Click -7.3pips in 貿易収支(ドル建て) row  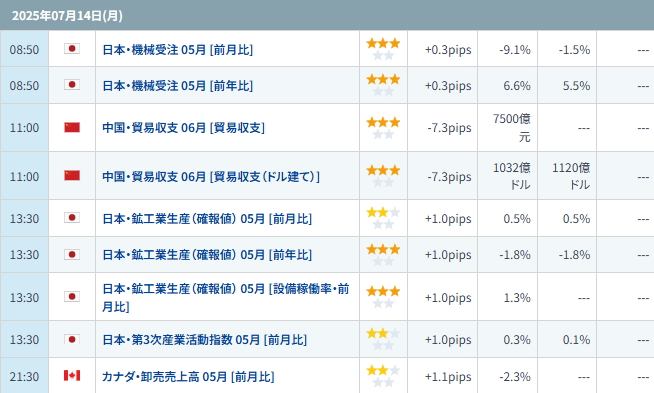[449, 176]
